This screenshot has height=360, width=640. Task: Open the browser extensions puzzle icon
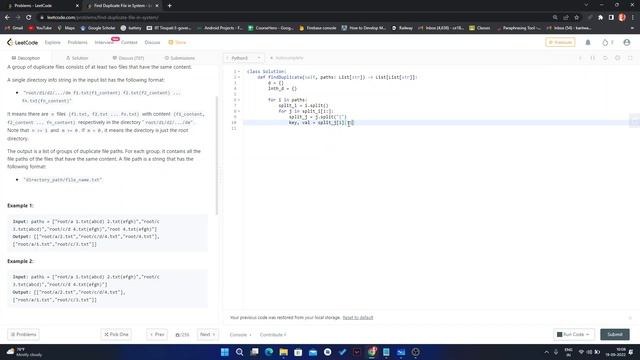[600, 18]
